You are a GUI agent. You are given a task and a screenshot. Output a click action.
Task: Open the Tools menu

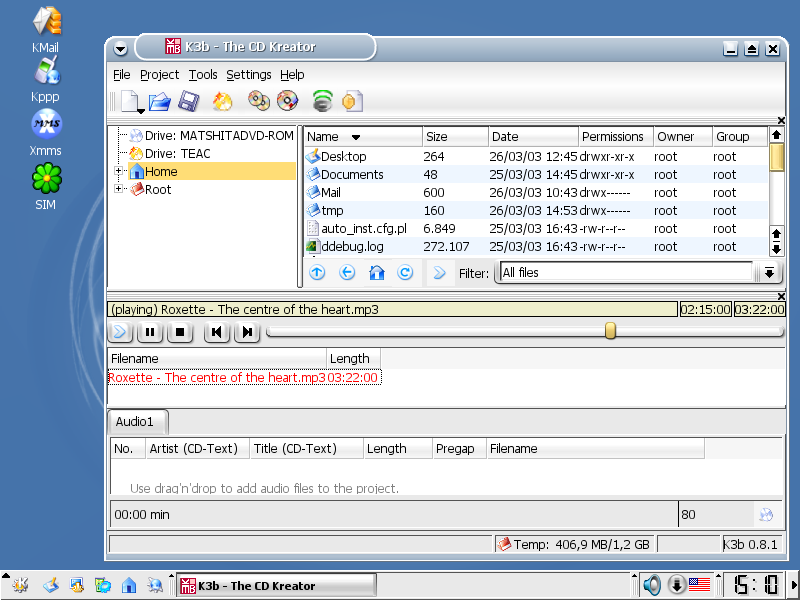[203, 75]
